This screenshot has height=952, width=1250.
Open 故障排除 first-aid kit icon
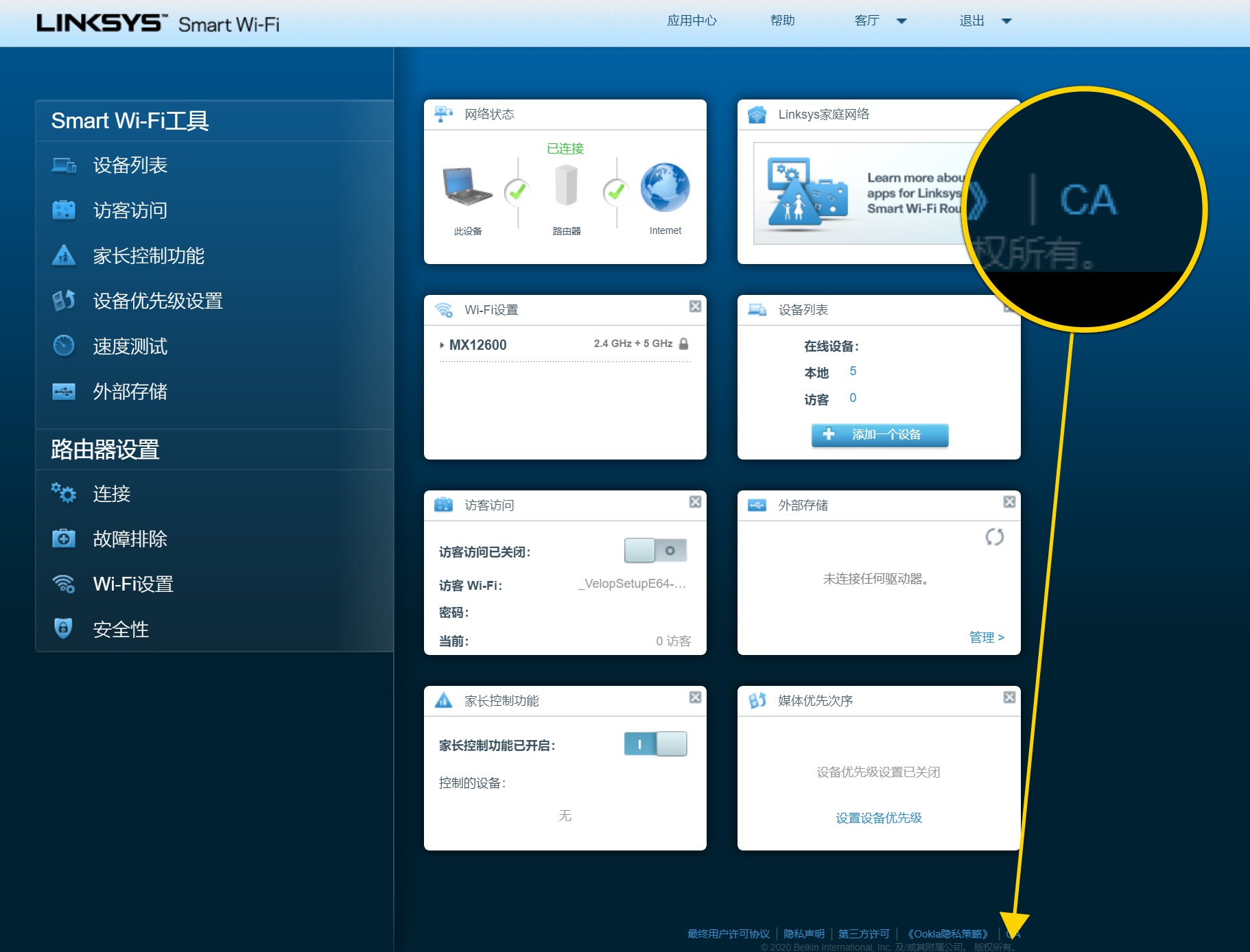click(x=64, y=539)
